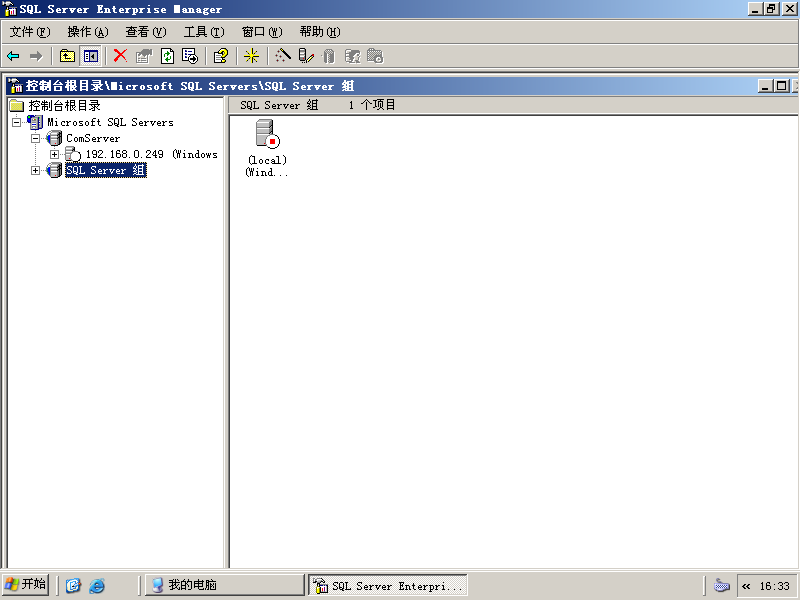Screen dimensions: 800x600
Task: Open the 工具(T) menu
Action: point(204,32)
